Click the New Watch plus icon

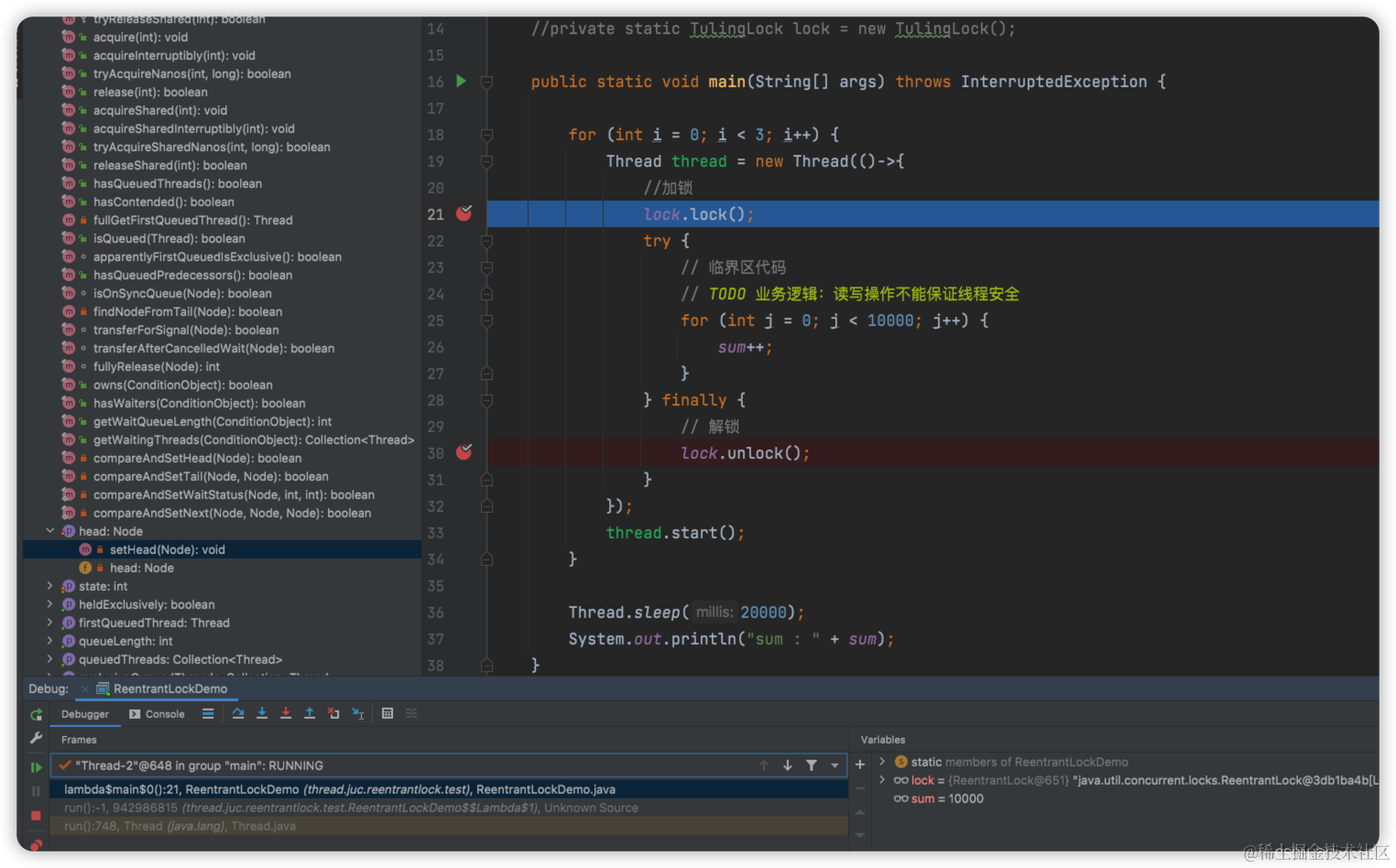point(860,764)
